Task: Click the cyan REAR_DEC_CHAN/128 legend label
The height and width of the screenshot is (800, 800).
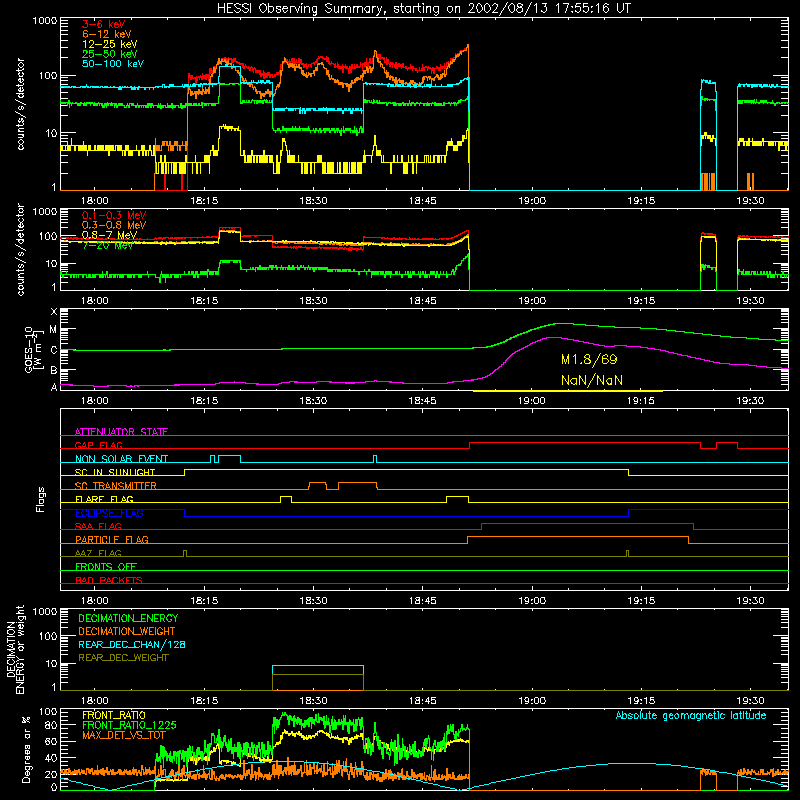Action: pos(132,644)
